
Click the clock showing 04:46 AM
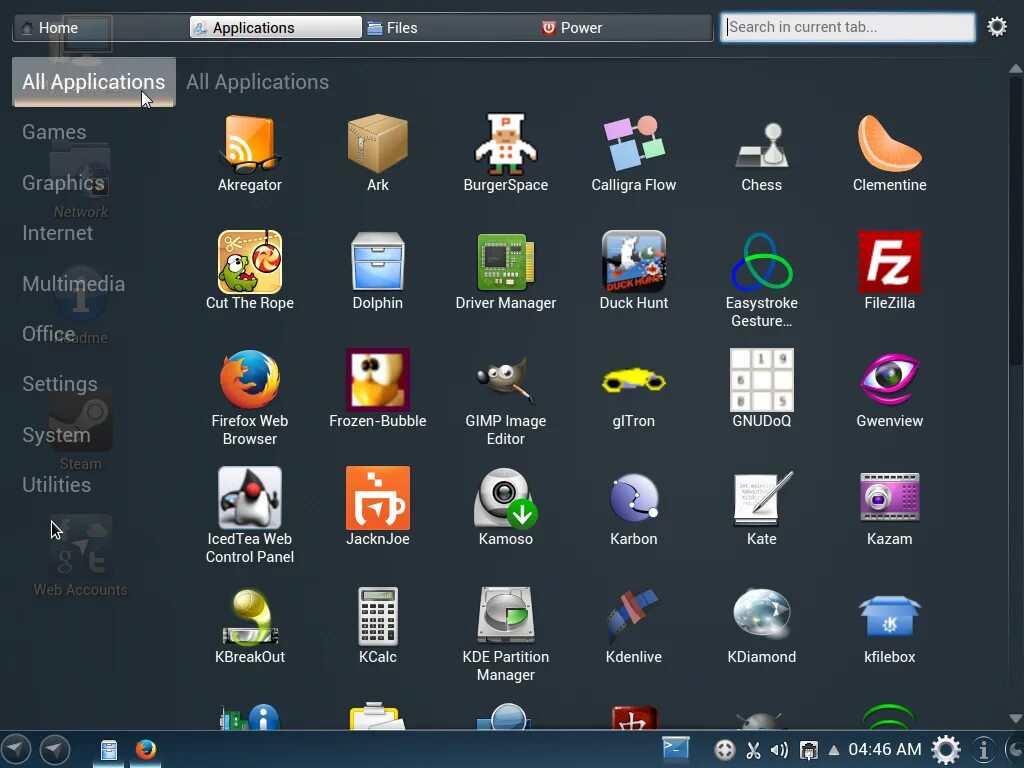[x=885, y=749]
